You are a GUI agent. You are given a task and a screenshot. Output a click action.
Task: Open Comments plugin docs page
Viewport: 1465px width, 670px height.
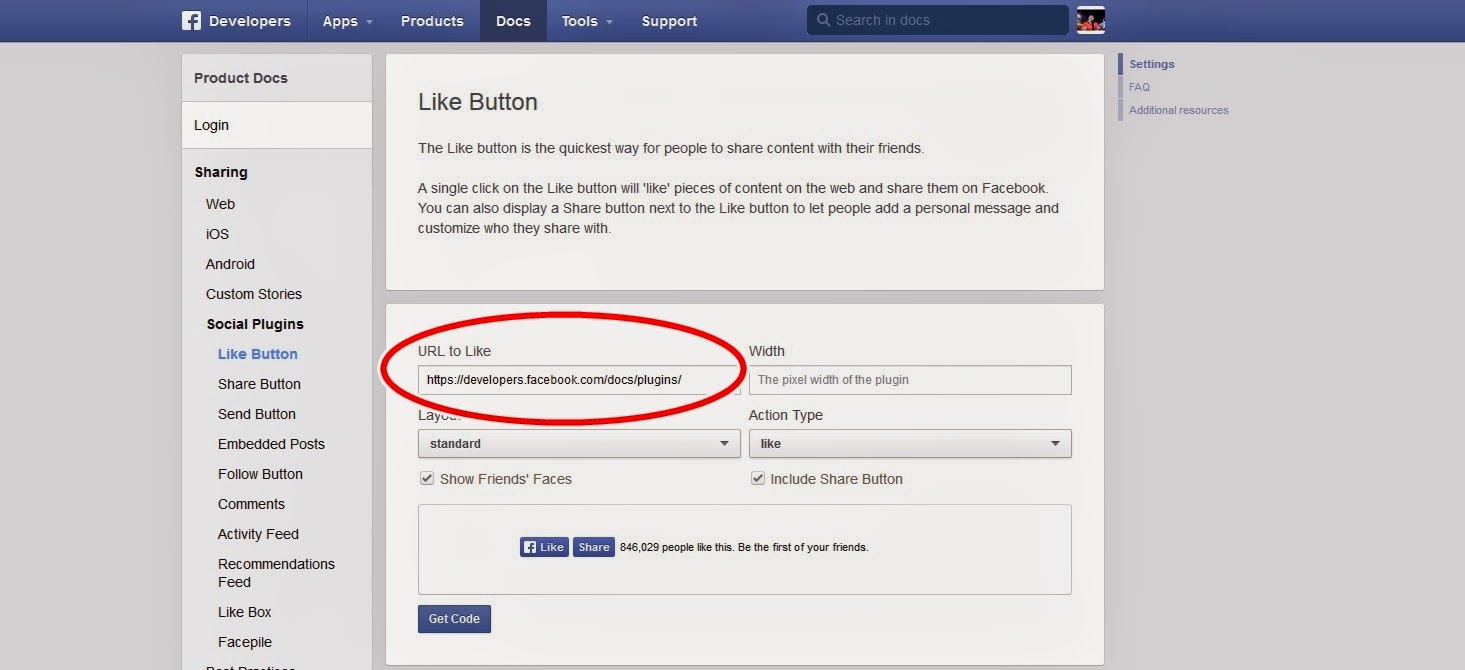coord(251,504)
